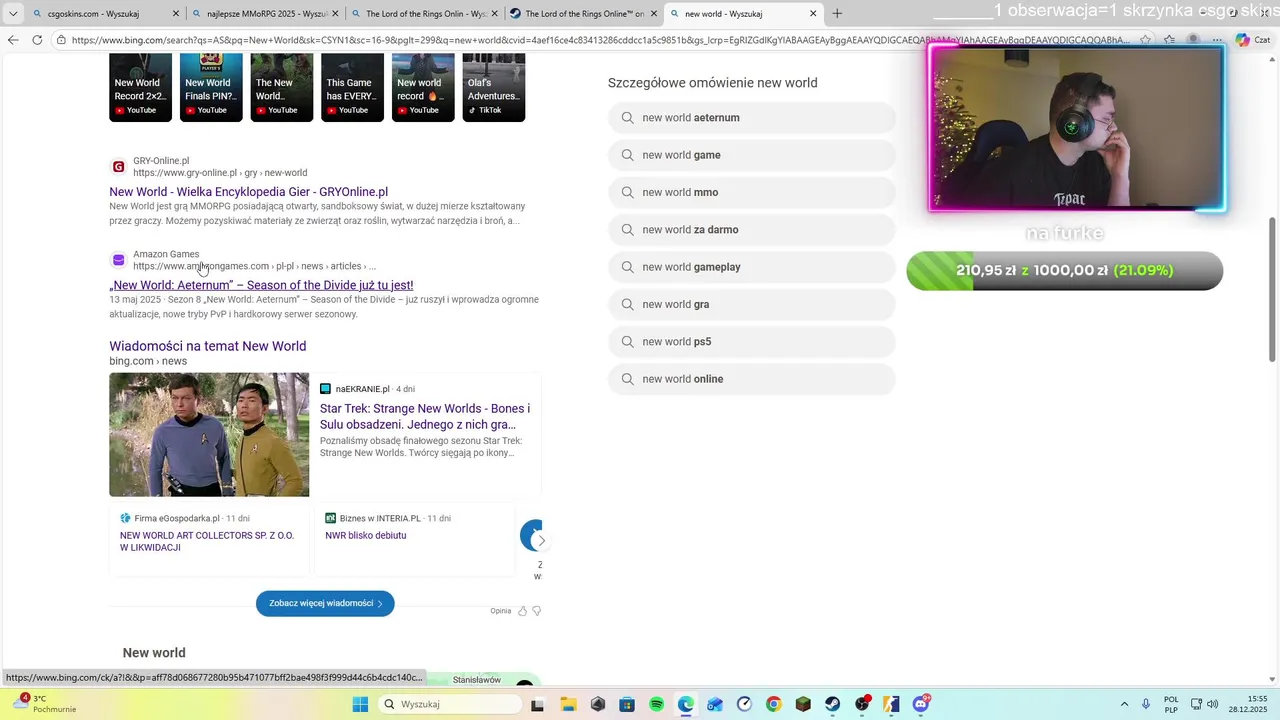Change POL PLP keyboard language
This screenshot has width=1280, height=720.
coord(1171,704)
